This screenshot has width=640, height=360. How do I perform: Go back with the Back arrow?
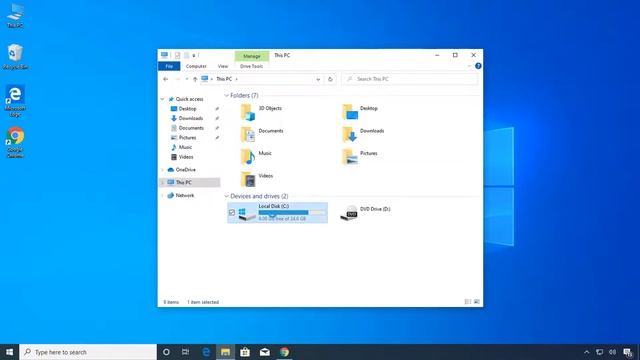tap(166, 79)
